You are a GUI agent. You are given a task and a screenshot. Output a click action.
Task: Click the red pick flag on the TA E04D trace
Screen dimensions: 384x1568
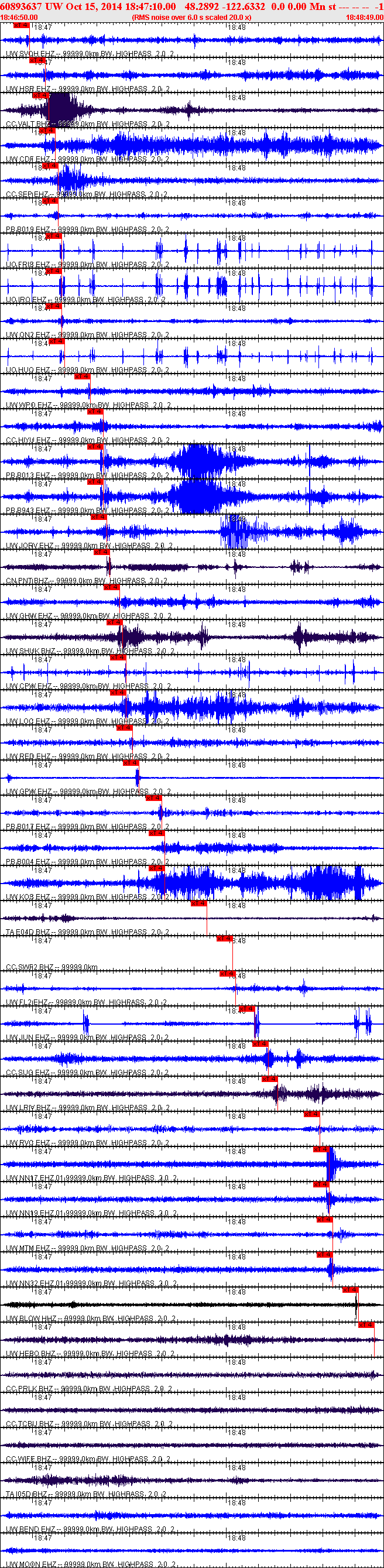198,904
